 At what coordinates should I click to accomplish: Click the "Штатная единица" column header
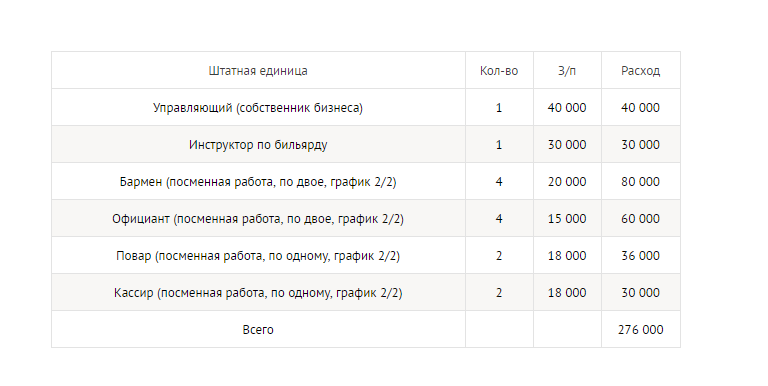(258, 71)
